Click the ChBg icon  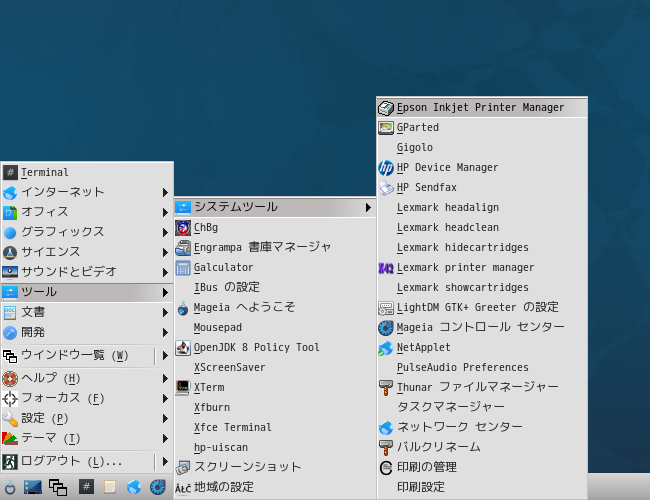pyautogui.click(x=183, y=228)
